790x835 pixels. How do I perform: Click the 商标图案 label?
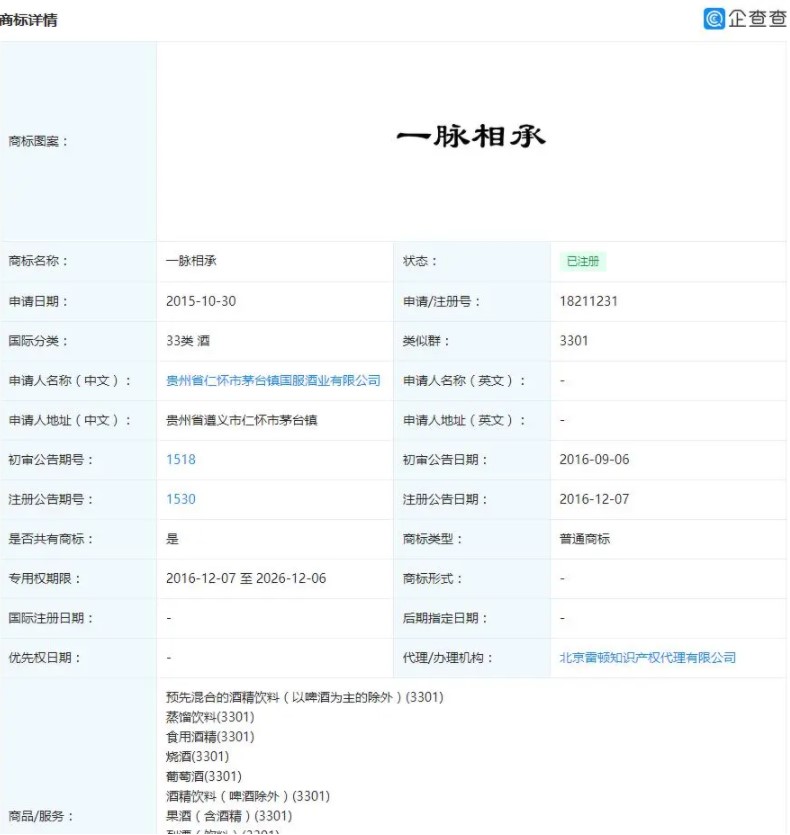(38, 142)
